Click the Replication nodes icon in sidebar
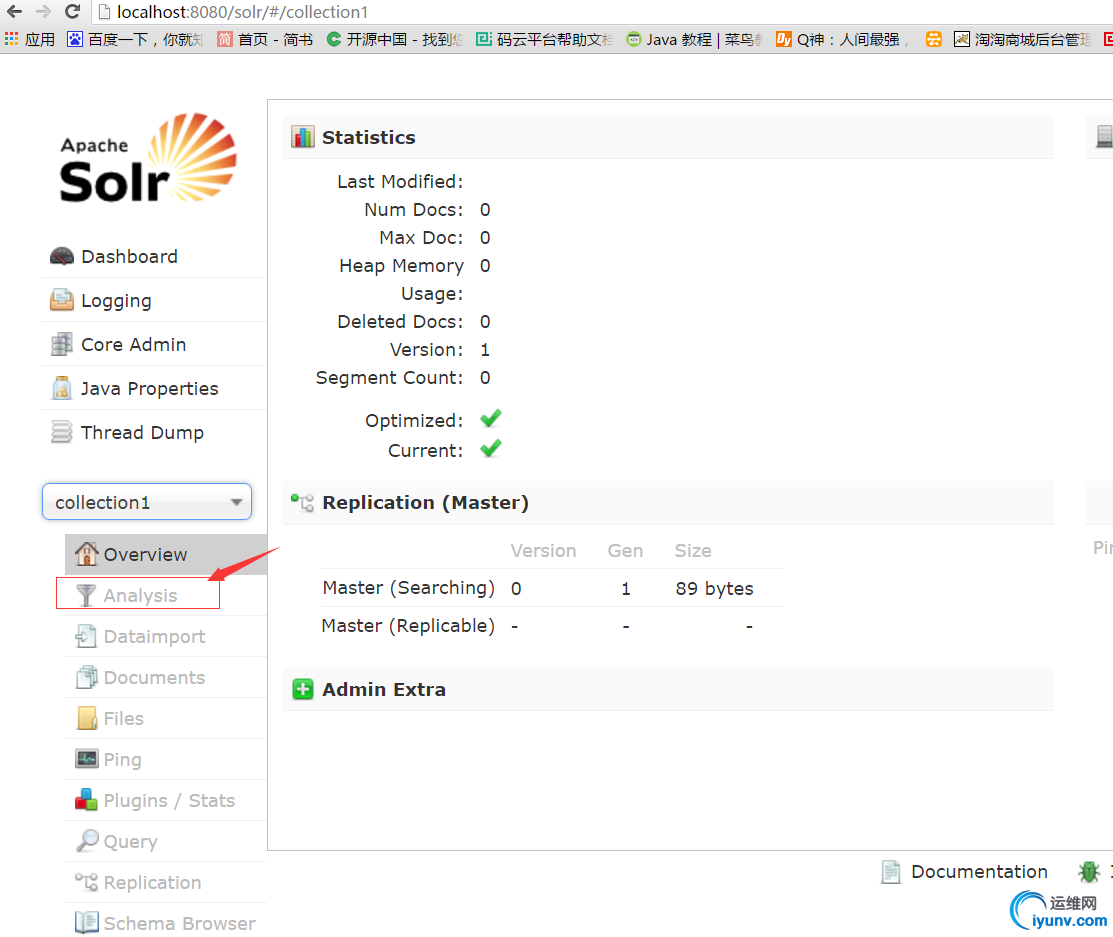 (87, 882)
